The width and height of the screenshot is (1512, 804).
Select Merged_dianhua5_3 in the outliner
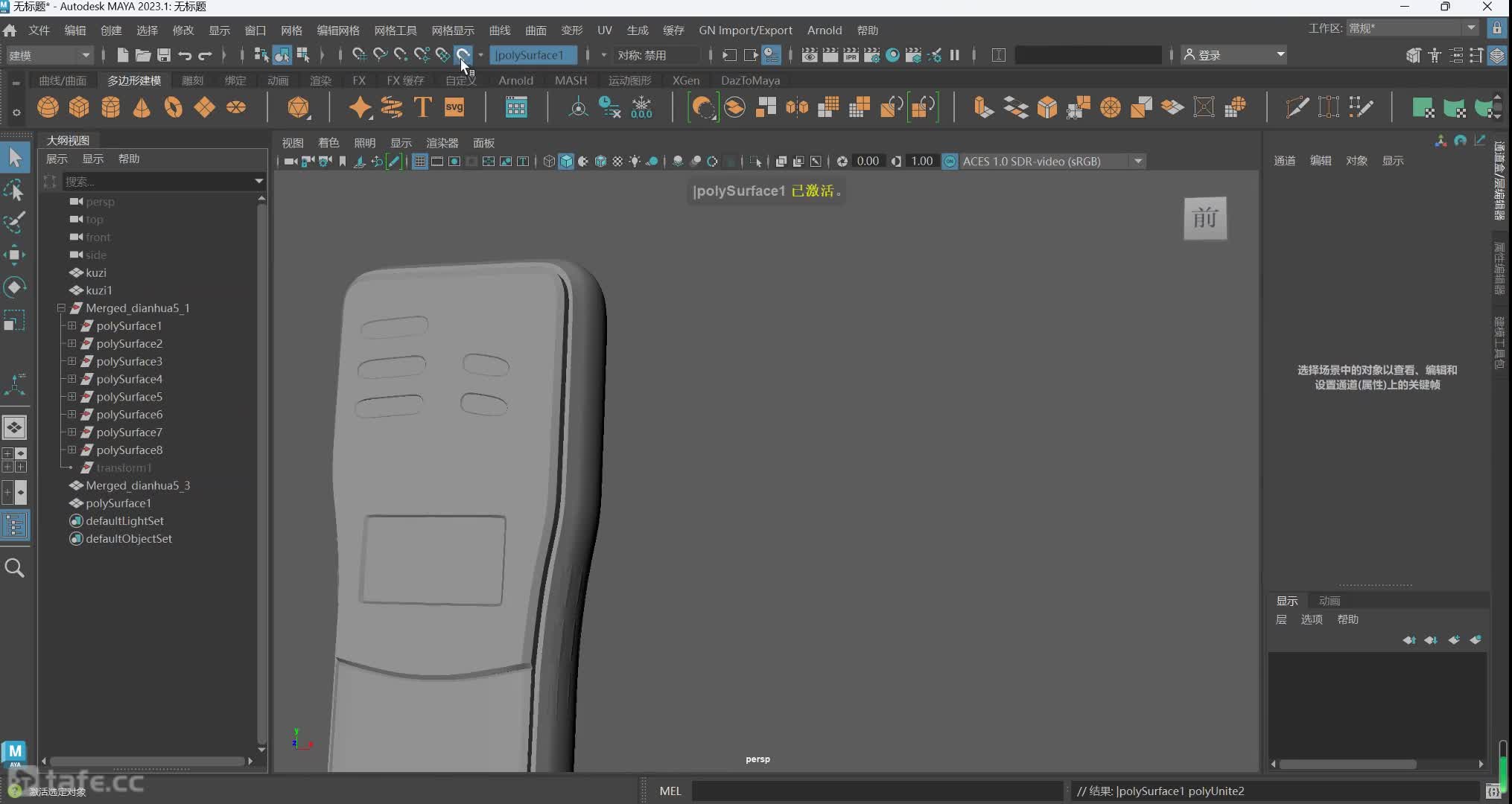(138, 485)
